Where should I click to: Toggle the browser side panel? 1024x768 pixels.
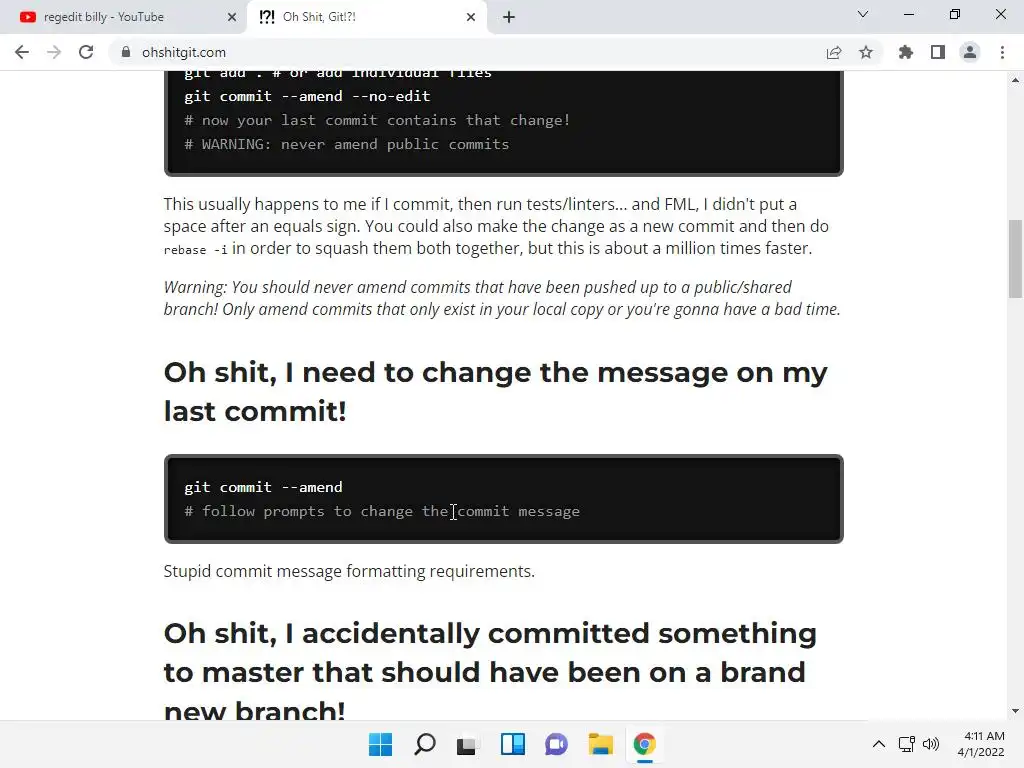click(x=938, y=52)
